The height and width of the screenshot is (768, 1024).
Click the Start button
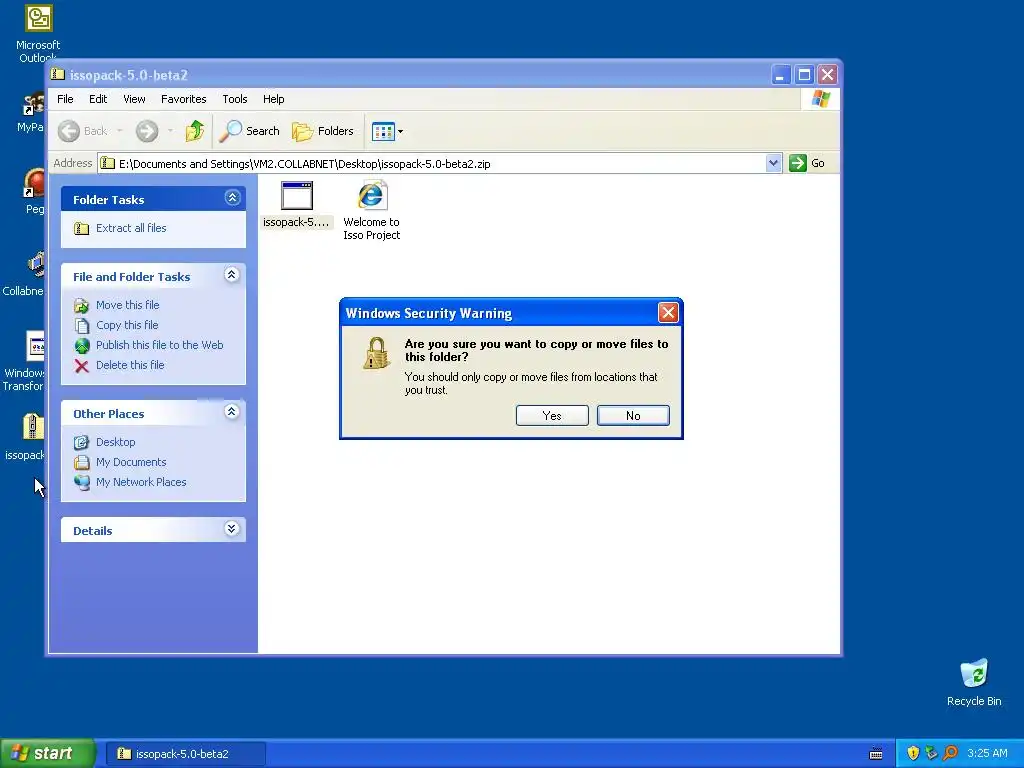click(47, 753)
